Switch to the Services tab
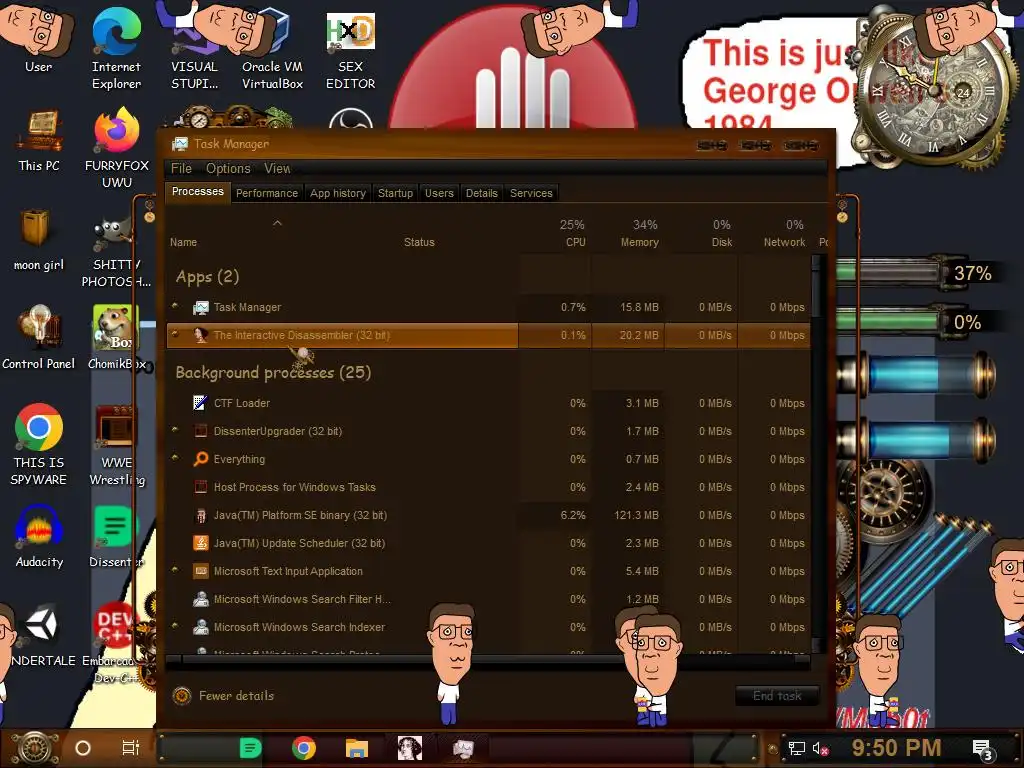Screen dimensions: 1024x768 [531, 193]
